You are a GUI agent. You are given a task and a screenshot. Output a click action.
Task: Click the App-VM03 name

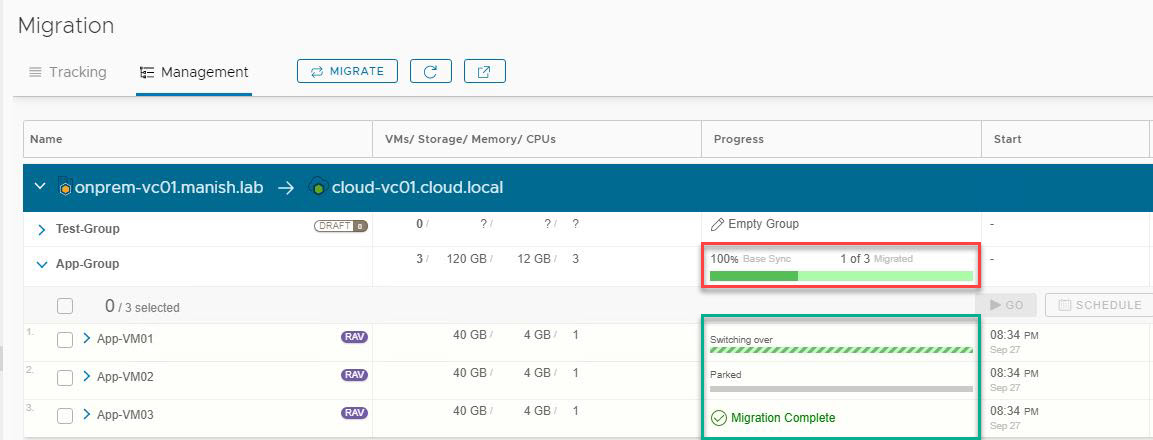point(125,416)
